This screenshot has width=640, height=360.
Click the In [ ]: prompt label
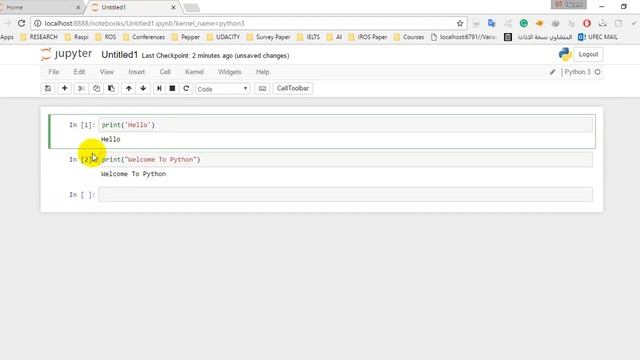pos(82,195)
